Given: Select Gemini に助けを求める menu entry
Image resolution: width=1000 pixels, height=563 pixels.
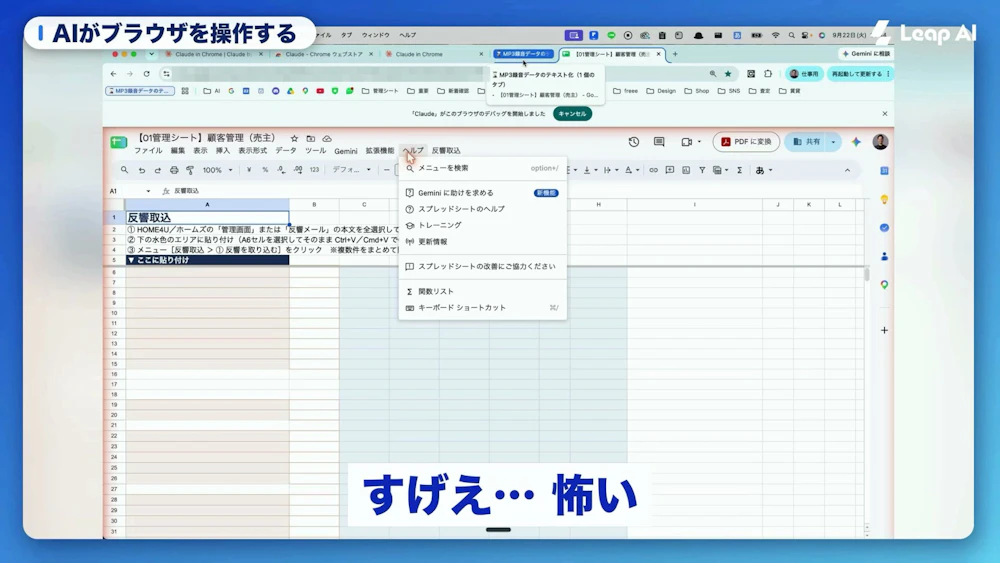Looking at the screenshot, I should coord(482,193).
